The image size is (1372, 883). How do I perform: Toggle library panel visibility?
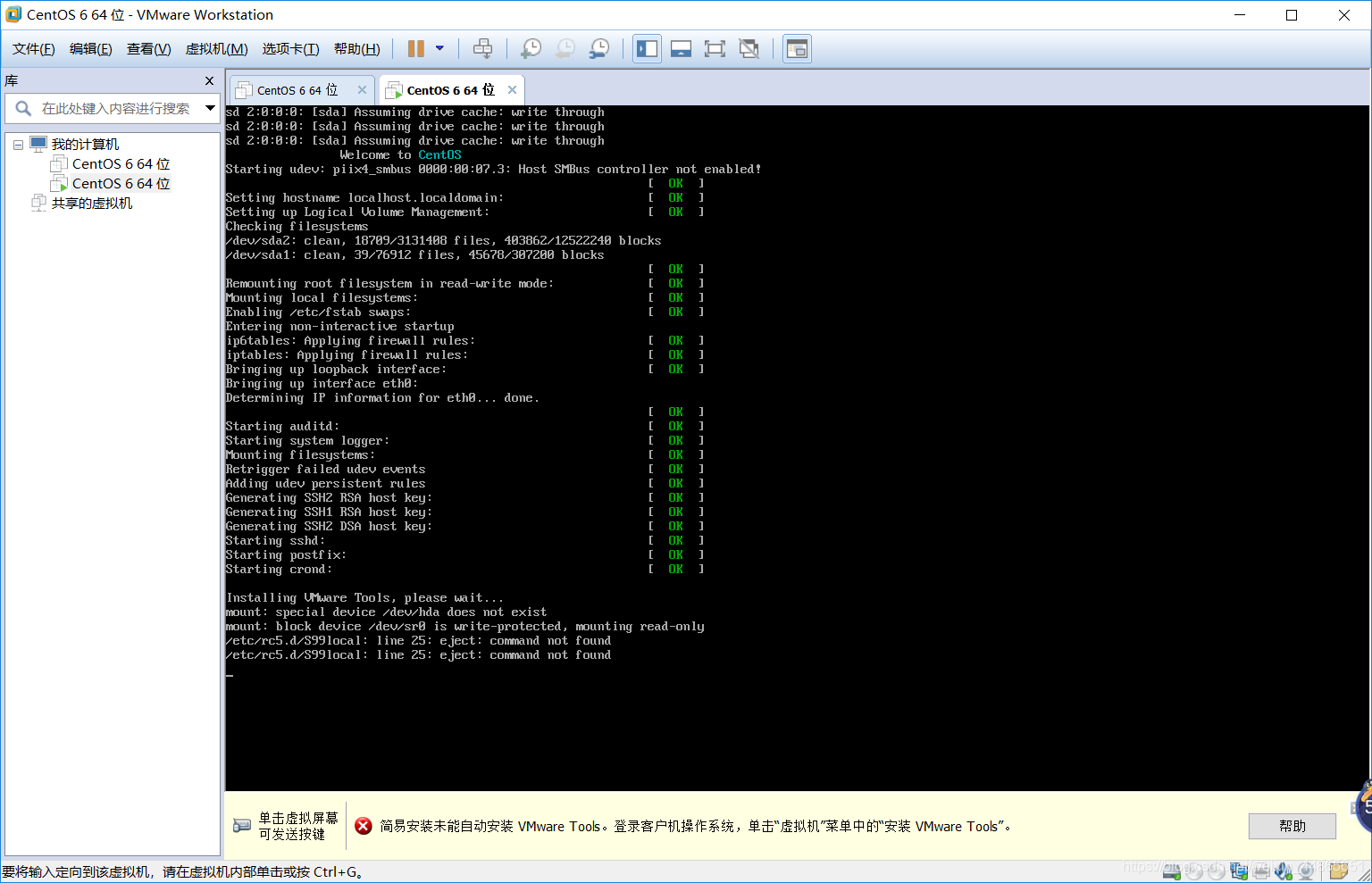[647, 48]
